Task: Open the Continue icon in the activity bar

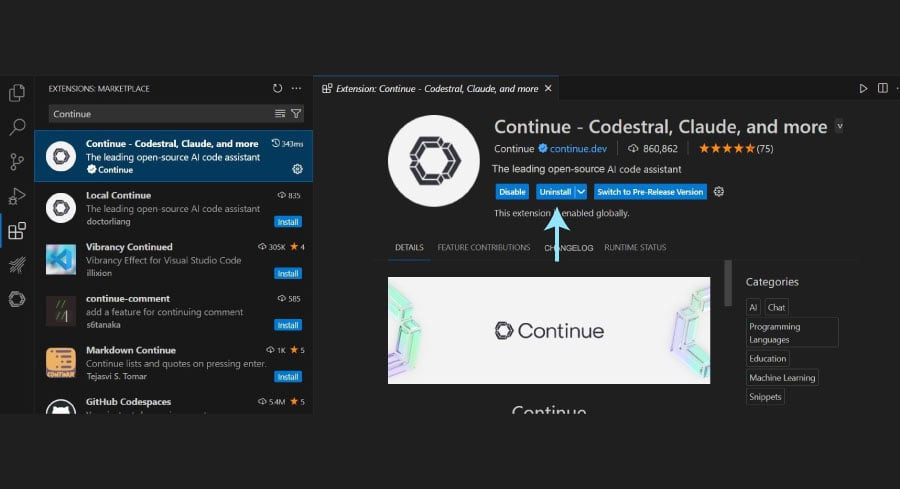Action: coord(17,299)
